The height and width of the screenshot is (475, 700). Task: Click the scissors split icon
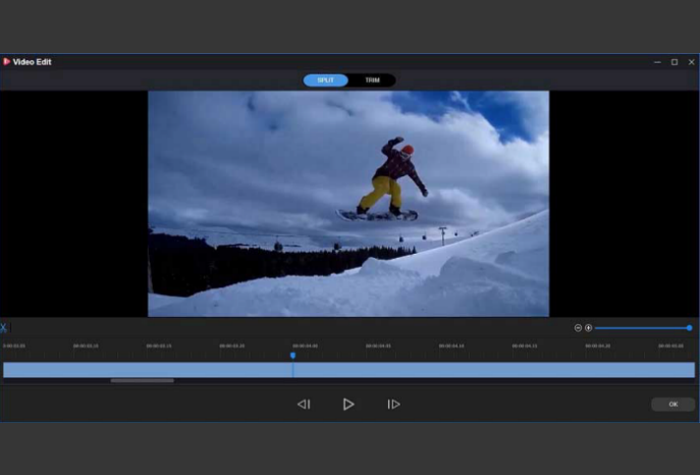click(x=3, y=328)
